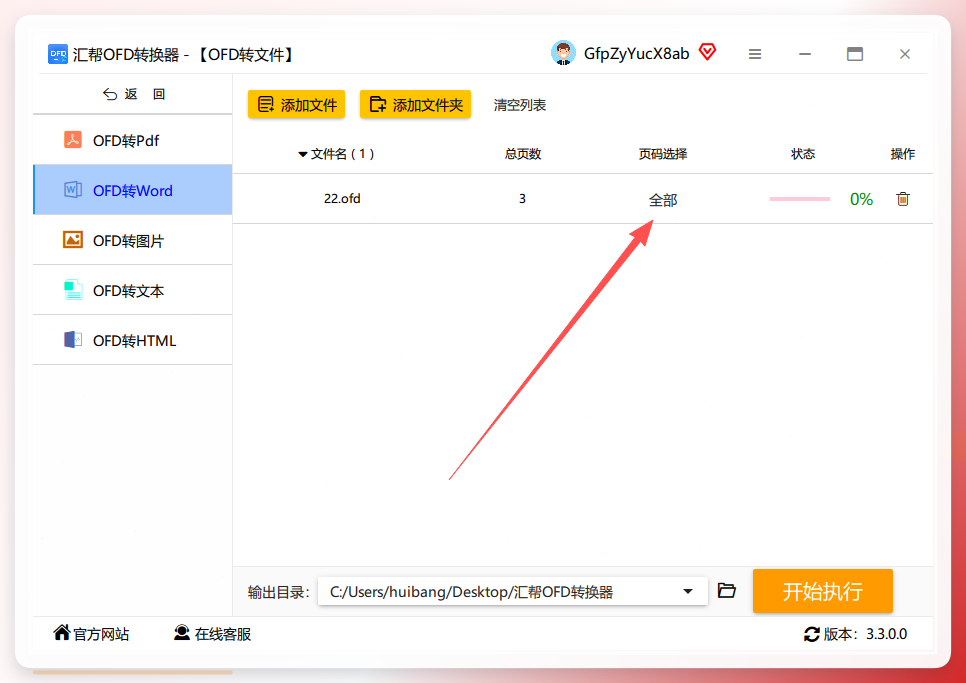The width and height of the screenshot is (966, 683).
Task: Open the user avatar profile
Action: click(x=563, y=54)
